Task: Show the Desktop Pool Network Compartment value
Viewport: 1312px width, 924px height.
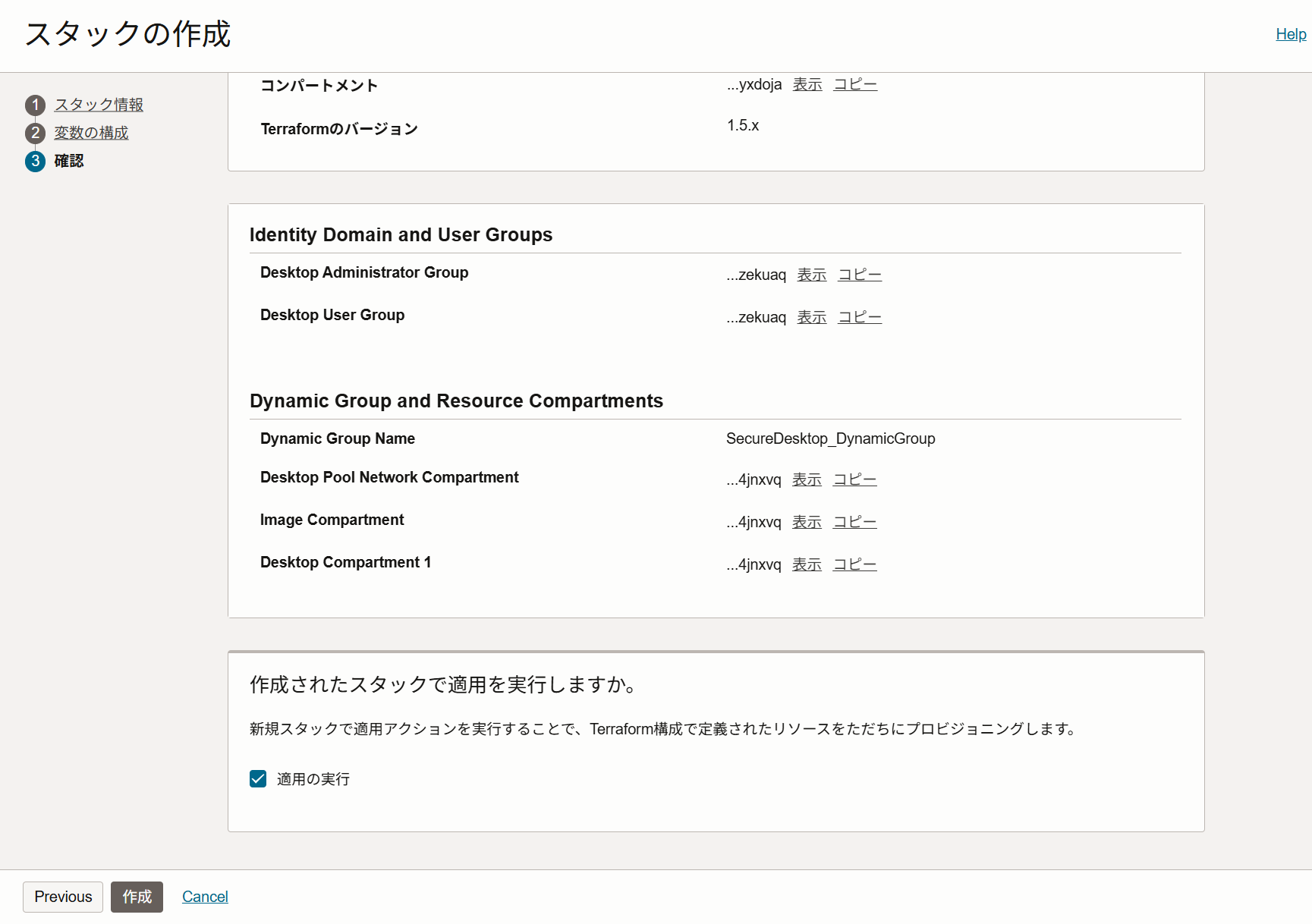Action: (807, 479)
